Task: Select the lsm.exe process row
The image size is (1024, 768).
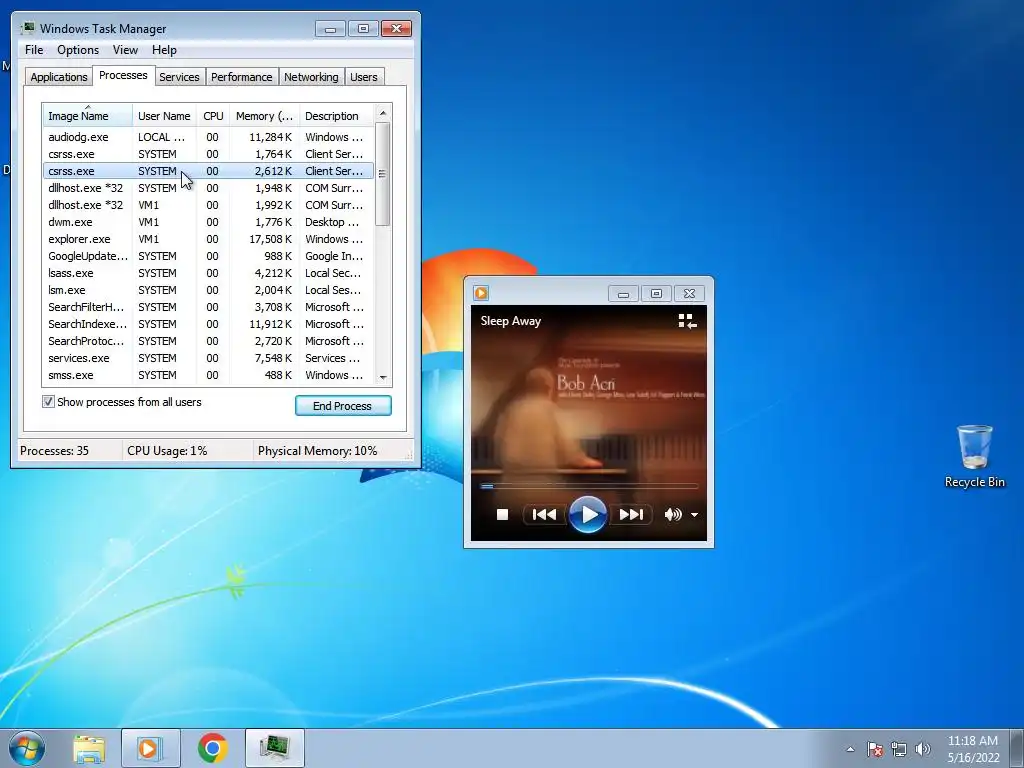Action: [x=208, y=290]
